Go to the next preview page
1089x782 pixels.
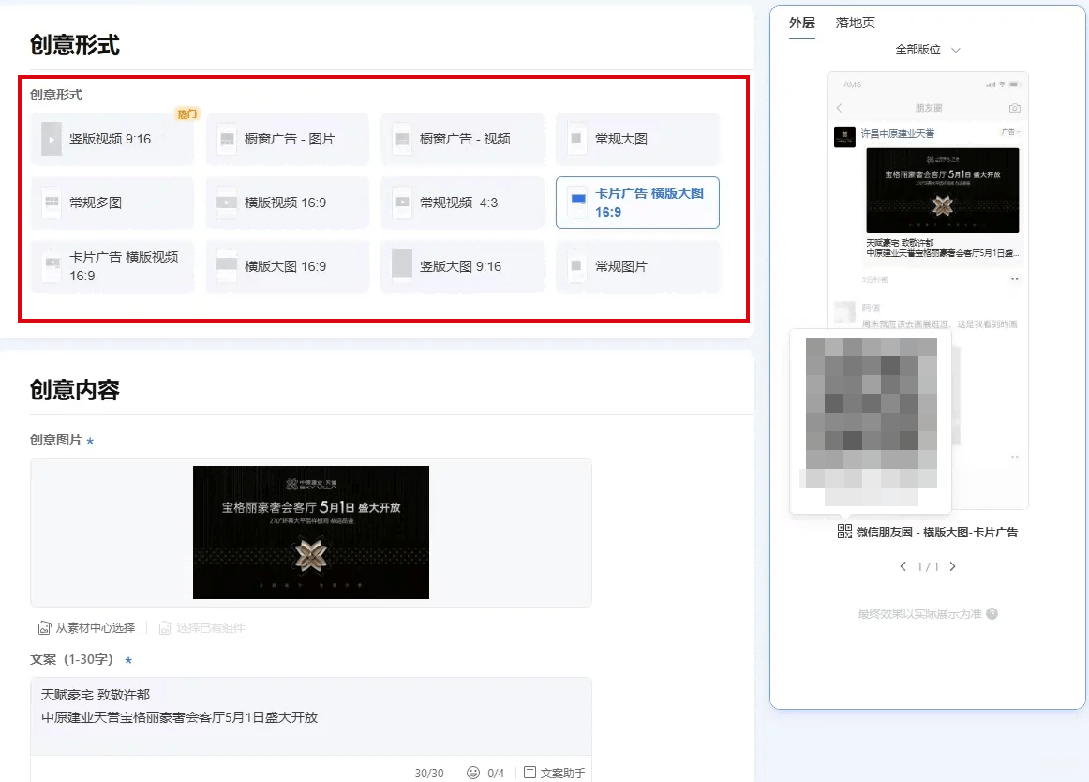(953, 567)
